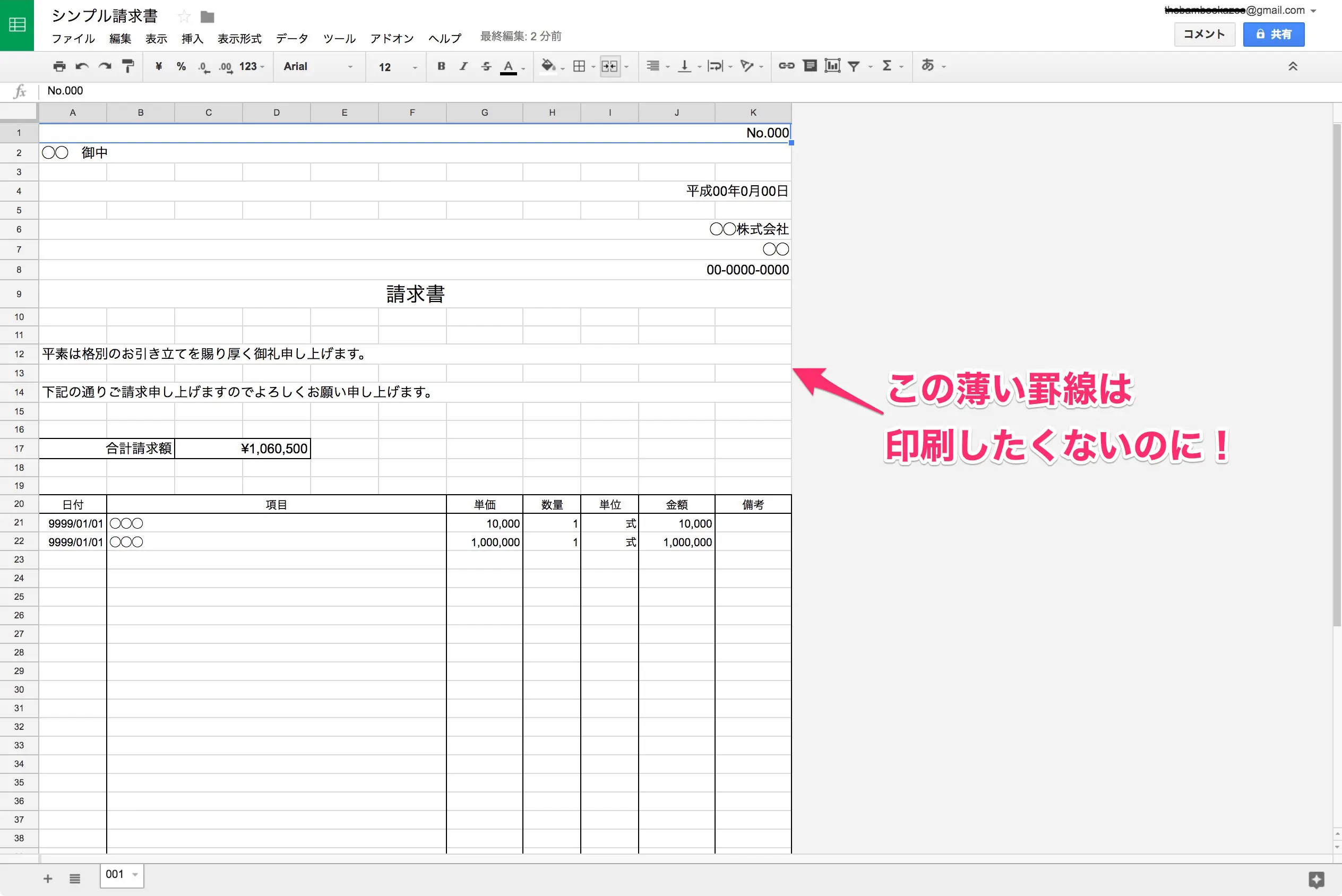Click the コメント button

click(x=1204, y=34)
